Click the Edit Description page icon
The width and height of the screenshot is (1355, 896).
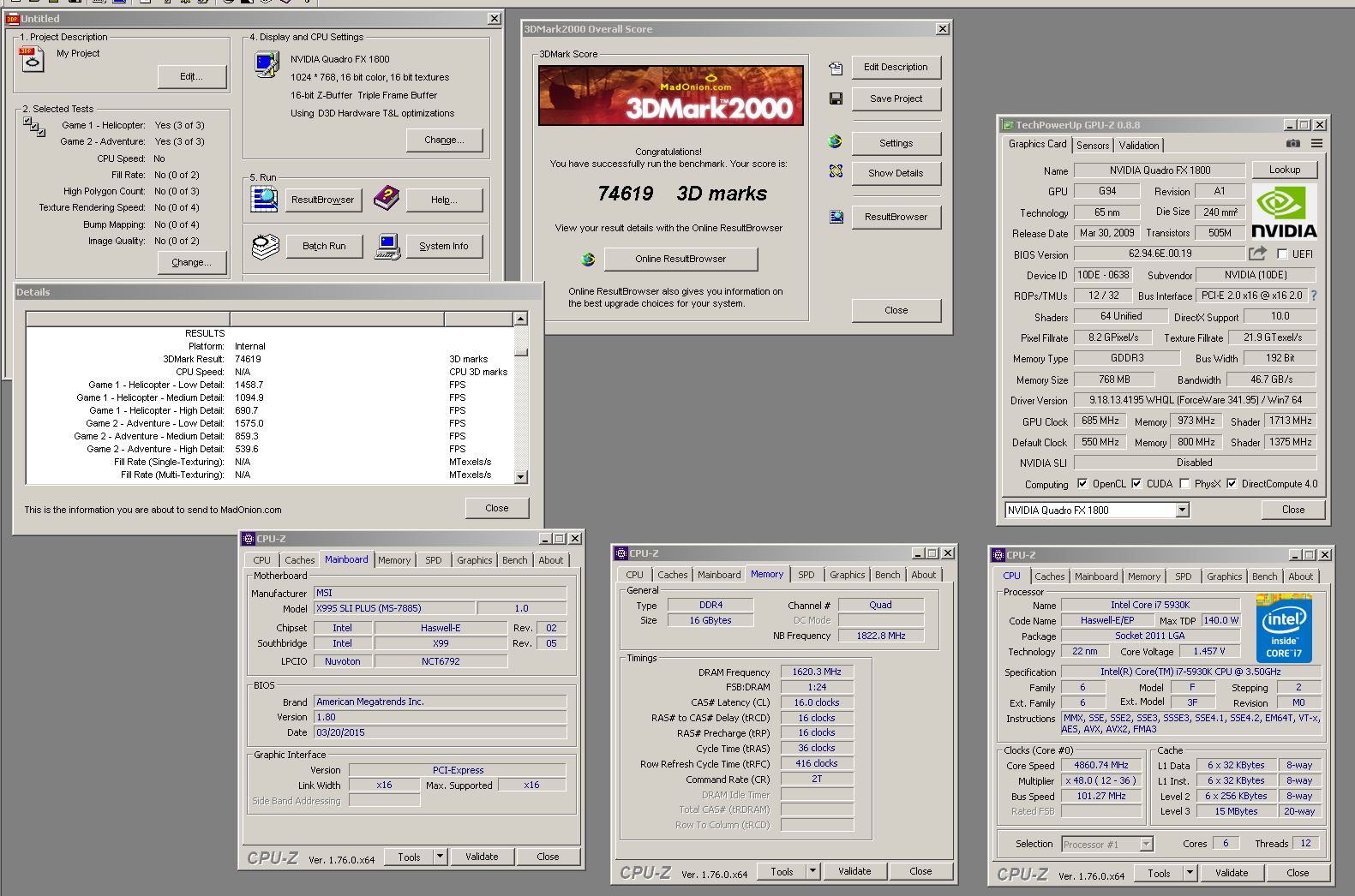coord(836,68)
